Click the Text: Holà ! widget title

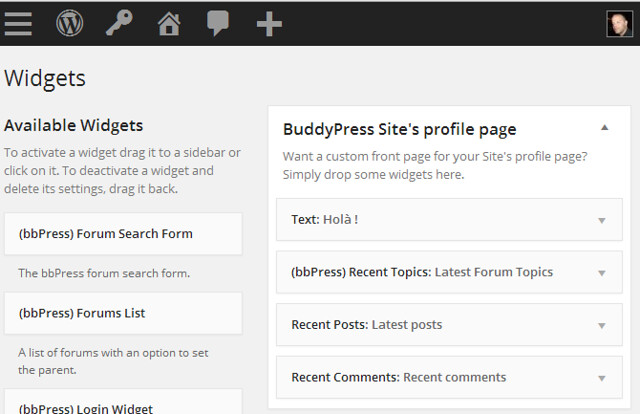[324, 220]
